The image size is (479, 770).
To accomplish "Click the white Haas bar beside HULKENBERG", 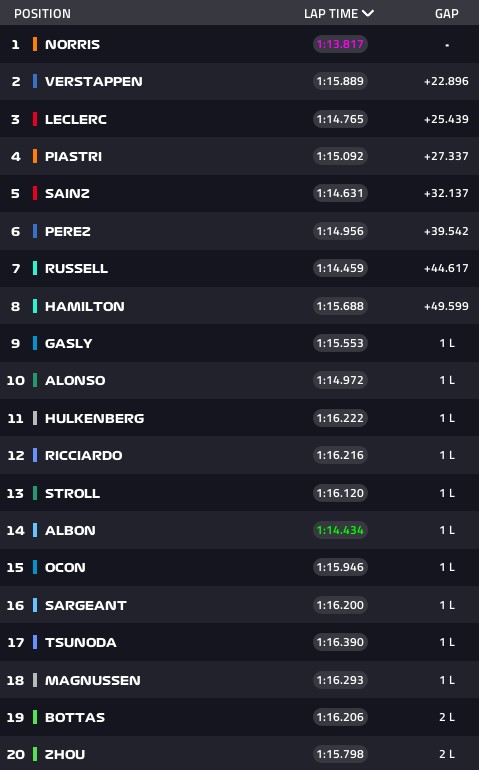I will point(35,418).
